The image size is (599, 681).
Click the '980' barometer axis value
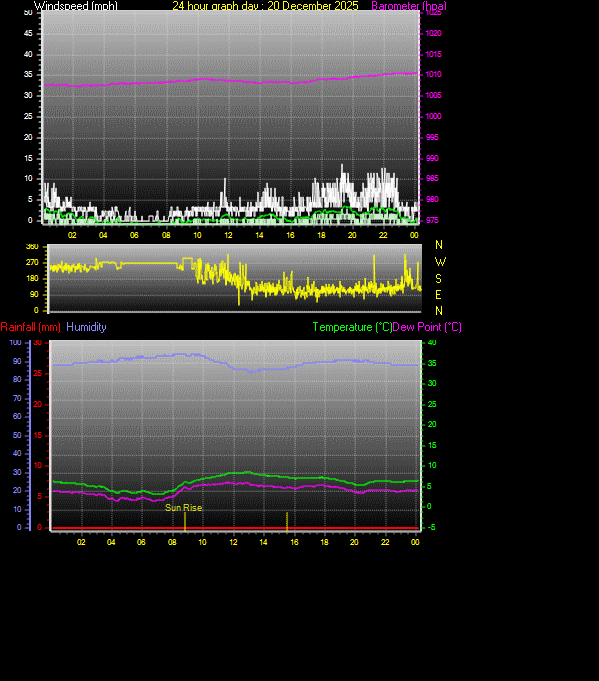[432, 199]
